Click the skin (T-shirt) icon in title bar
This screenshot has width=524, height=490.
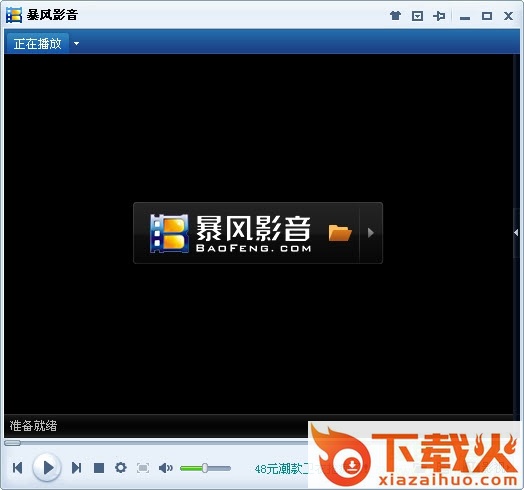(x=395, y=15)
